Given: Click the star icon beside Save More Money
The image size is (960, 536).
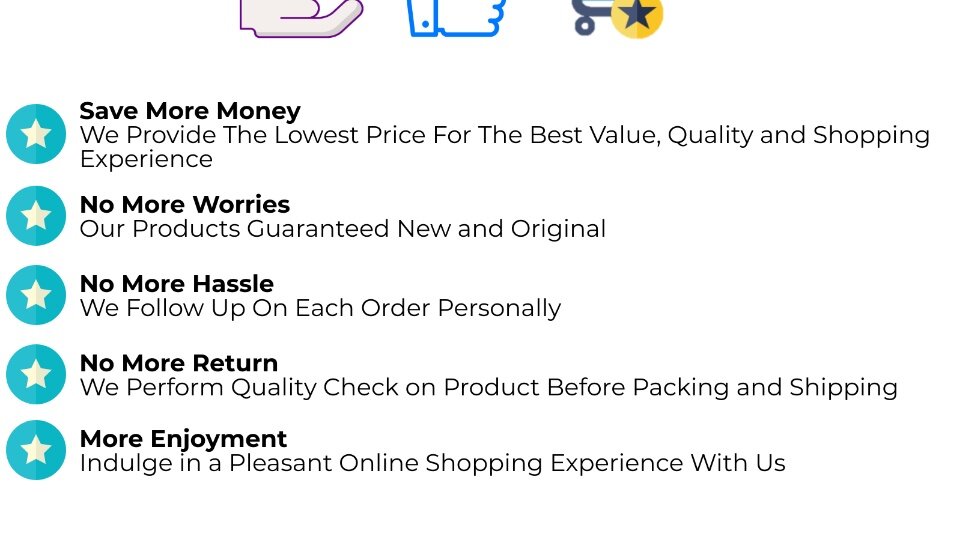Looking at the screenshot, I should pyautogui.click(x=36, y=134).
